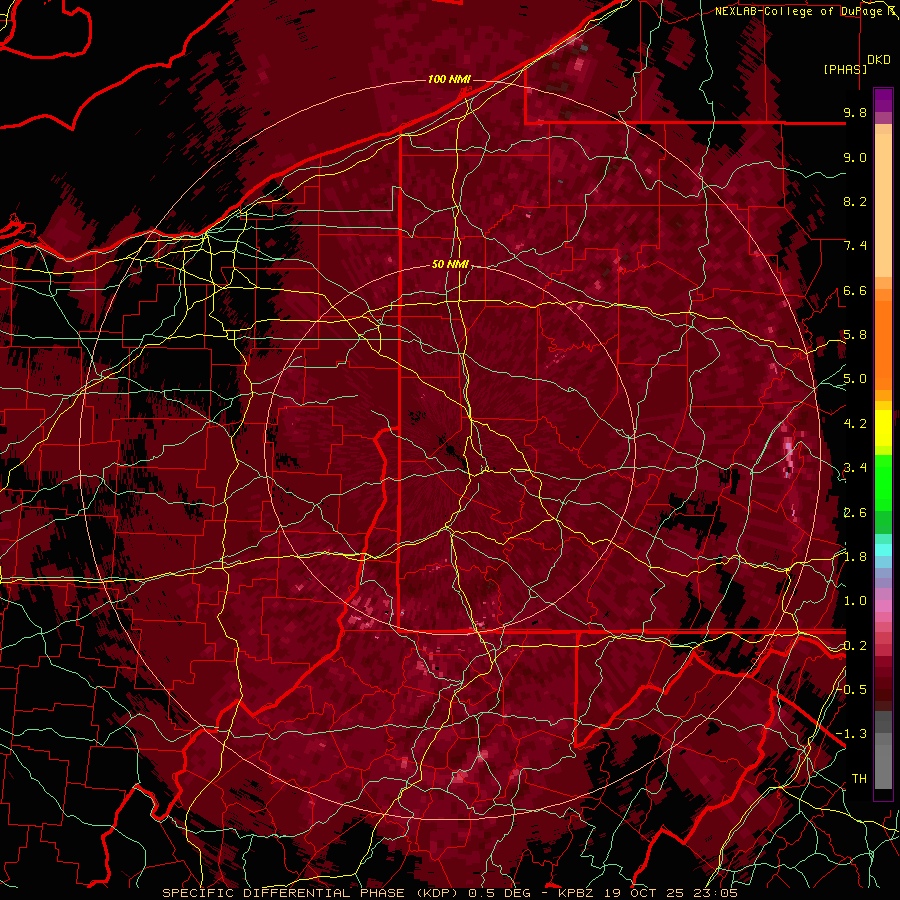Pick the bright orange color bar segment
The height and width of the screenshot is (900, 900).
click(x=883, y=344)
